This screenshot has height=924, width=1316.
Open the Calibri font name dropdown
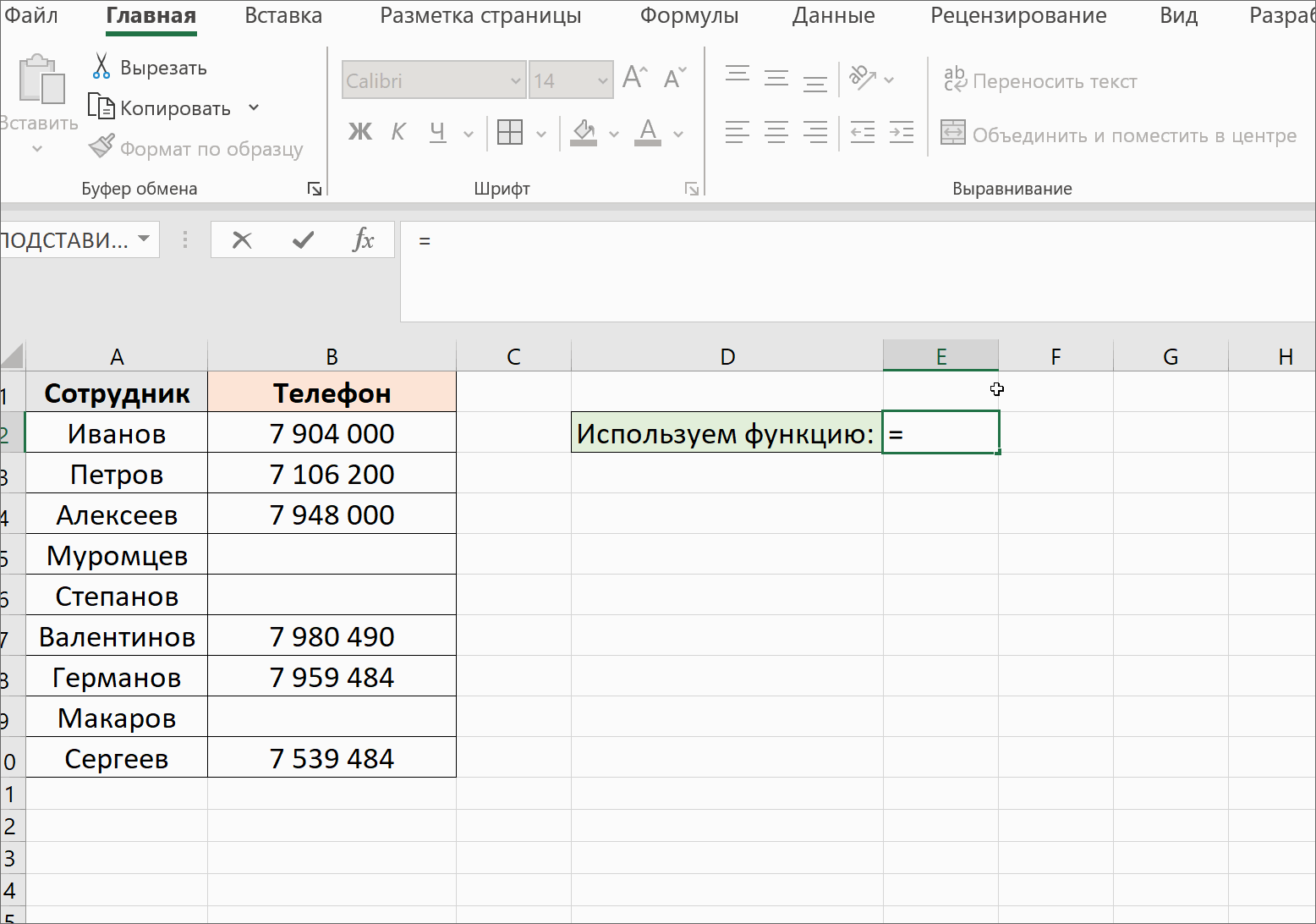[x=516, y=81]
